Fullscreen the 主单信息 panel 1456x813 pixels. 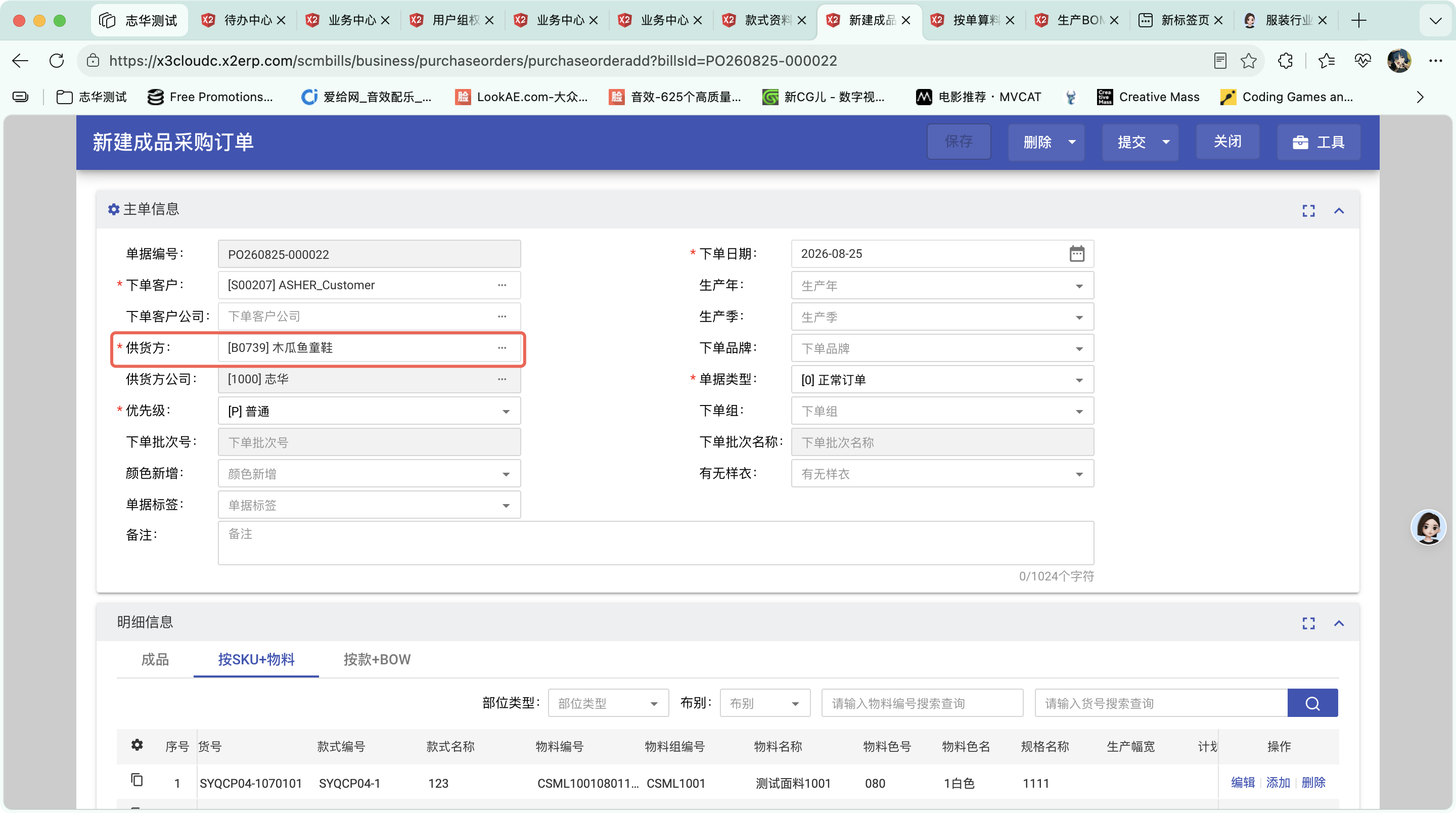pyautogui.click(x=1308, y=210)
